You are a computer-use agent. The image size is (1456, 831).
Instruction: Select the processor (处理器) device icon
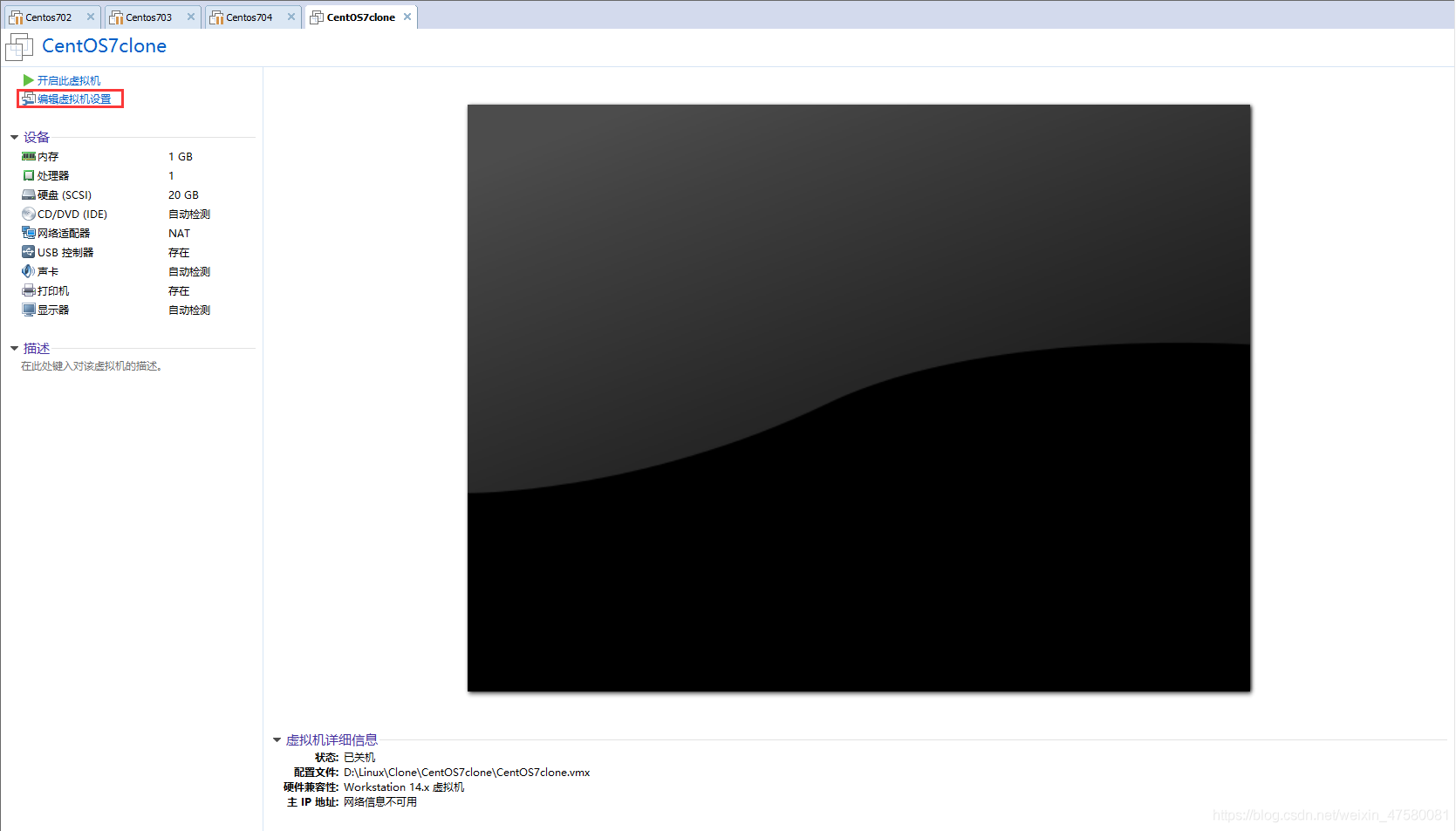point(29,176)
